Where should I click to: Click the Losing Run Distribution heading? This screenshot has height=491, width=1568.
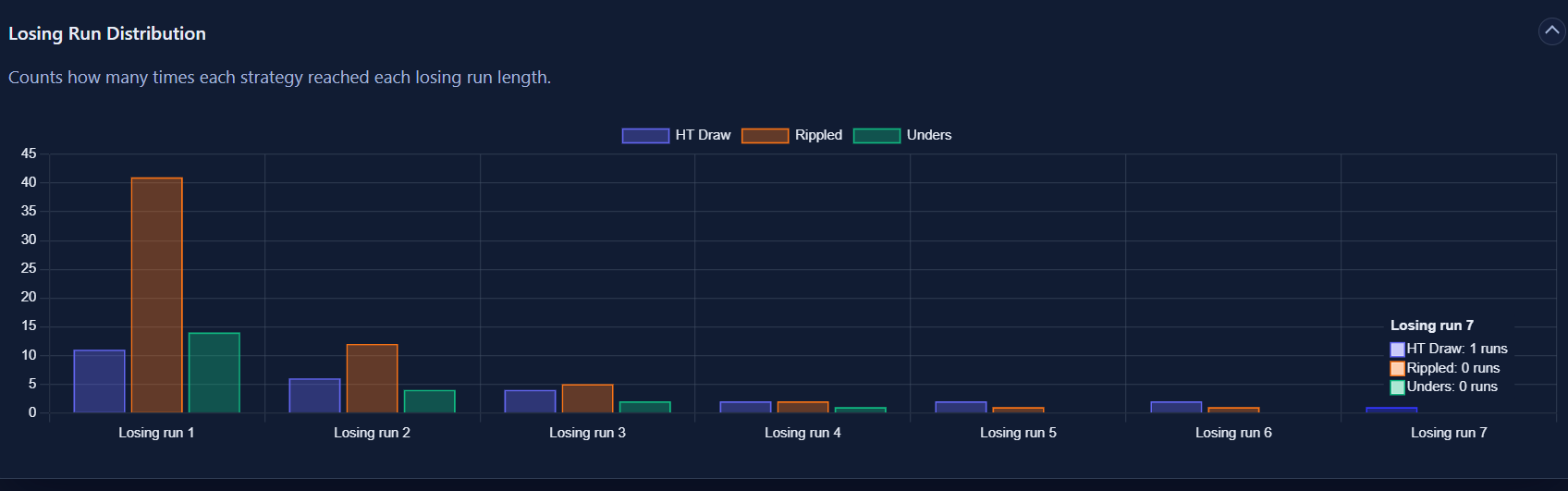(107, 33)
